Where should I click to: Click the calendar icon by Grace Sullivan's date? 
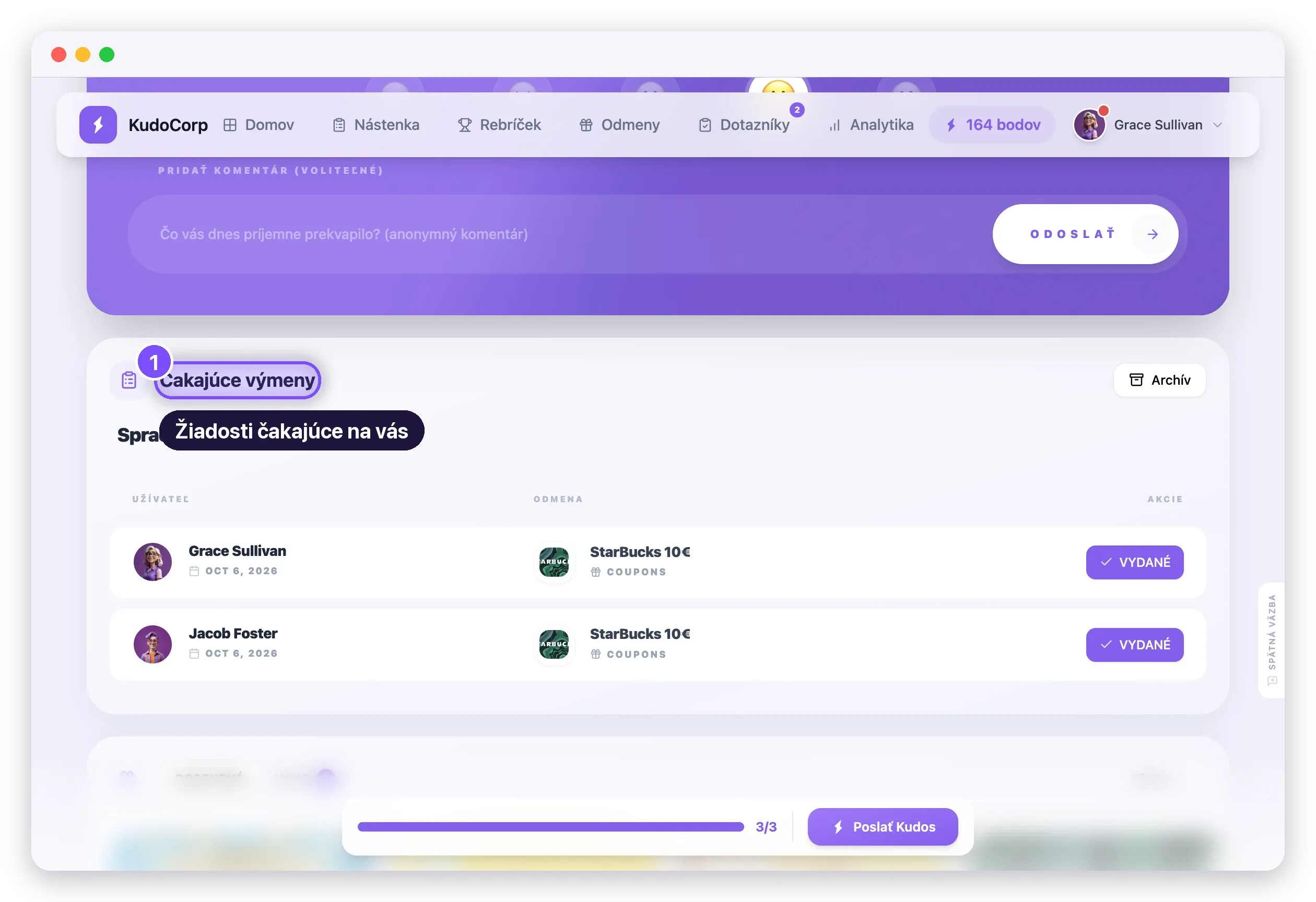click(x=194, y=571)
